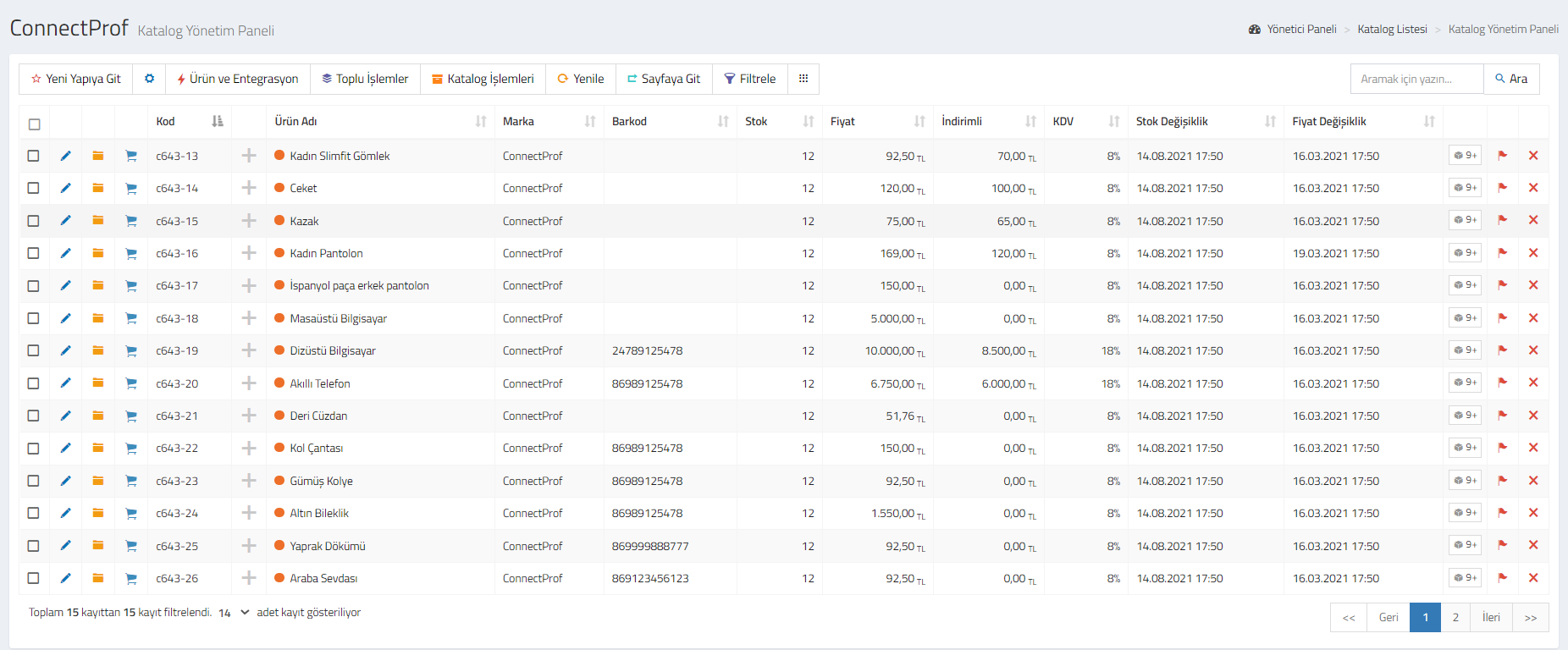Open the Ürün ve Entegrasyon menu
The height and width of the screenshot is (650, 1568).
point(238,79)
